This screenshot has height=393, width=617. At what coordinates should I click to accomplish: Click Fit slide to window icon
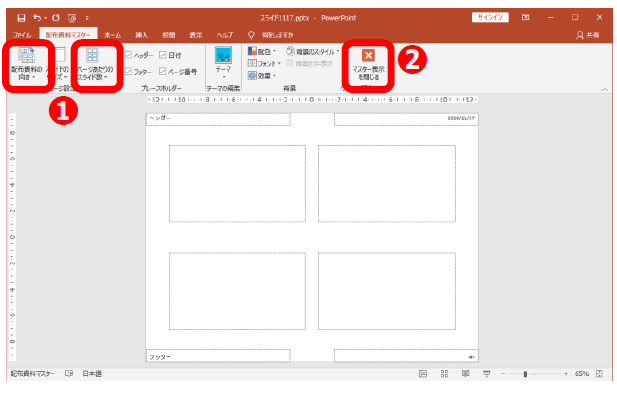[599, 374]
